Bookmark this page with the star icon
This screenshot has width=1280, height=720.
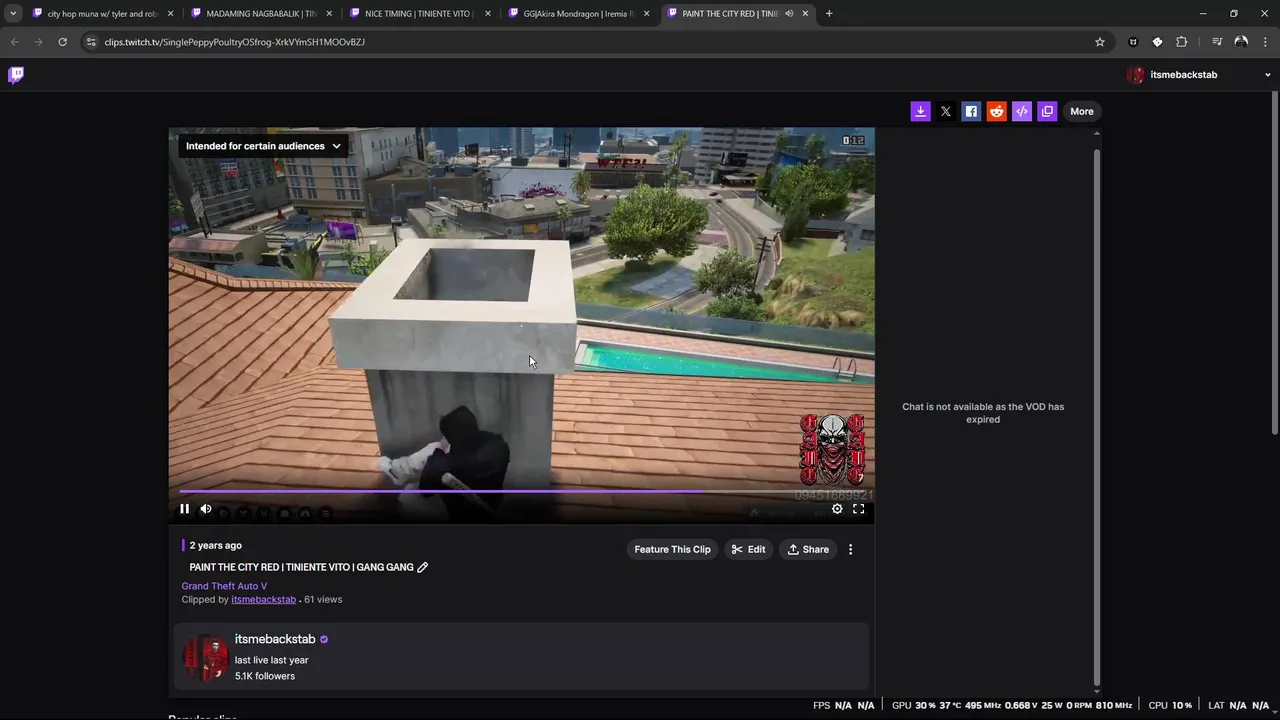1100,42
